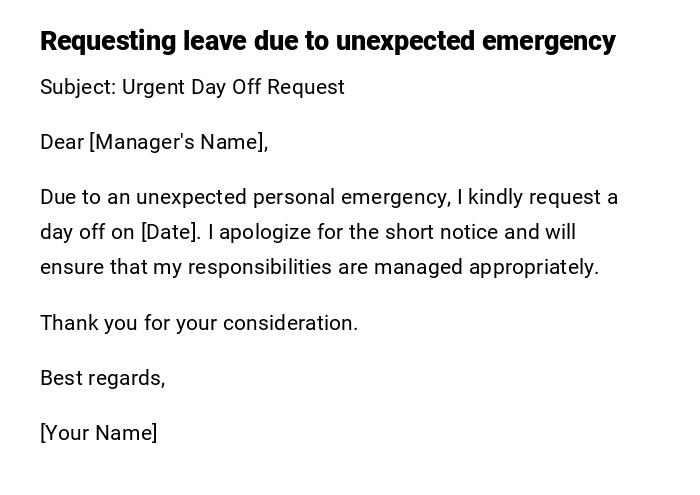Click 'Thank you for your consideration.' line

click(x=198, y=323)
